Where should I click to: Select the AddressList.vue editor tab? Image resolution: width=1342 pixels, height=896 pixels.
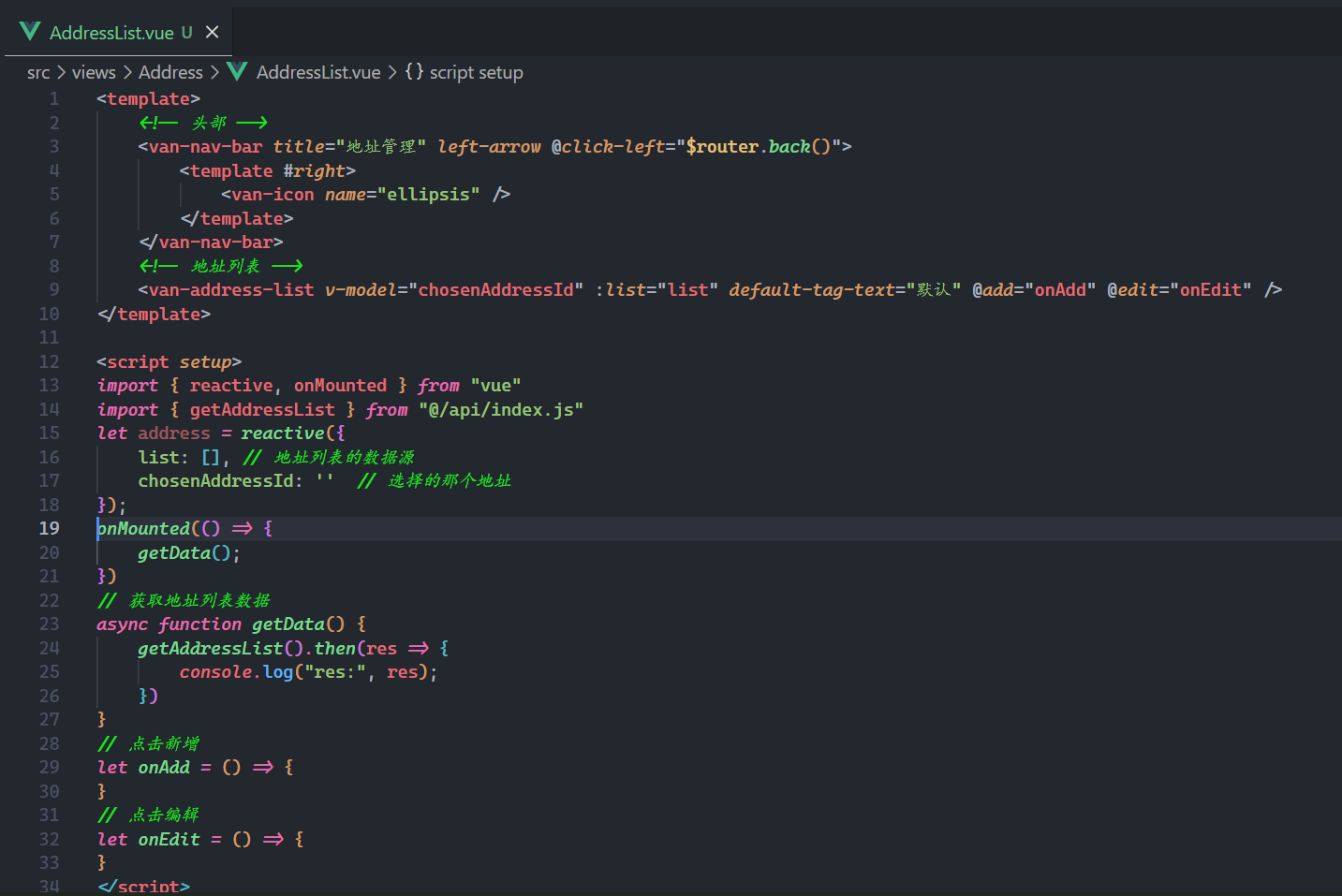pyautogui.click(x=116, y=33)
